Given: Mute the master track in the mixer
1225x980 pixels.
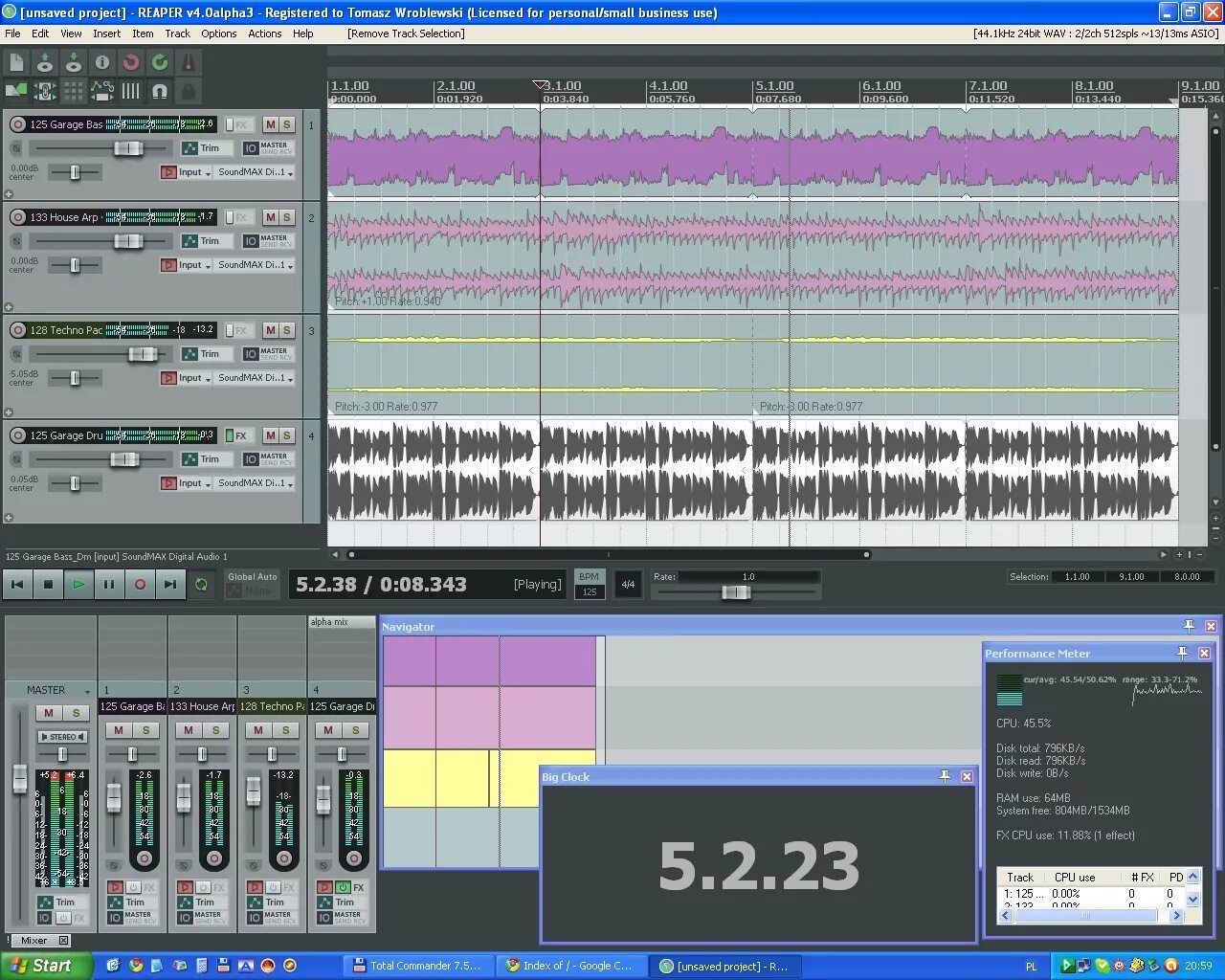Looking at the screenshot, I should tap(49, 713).
